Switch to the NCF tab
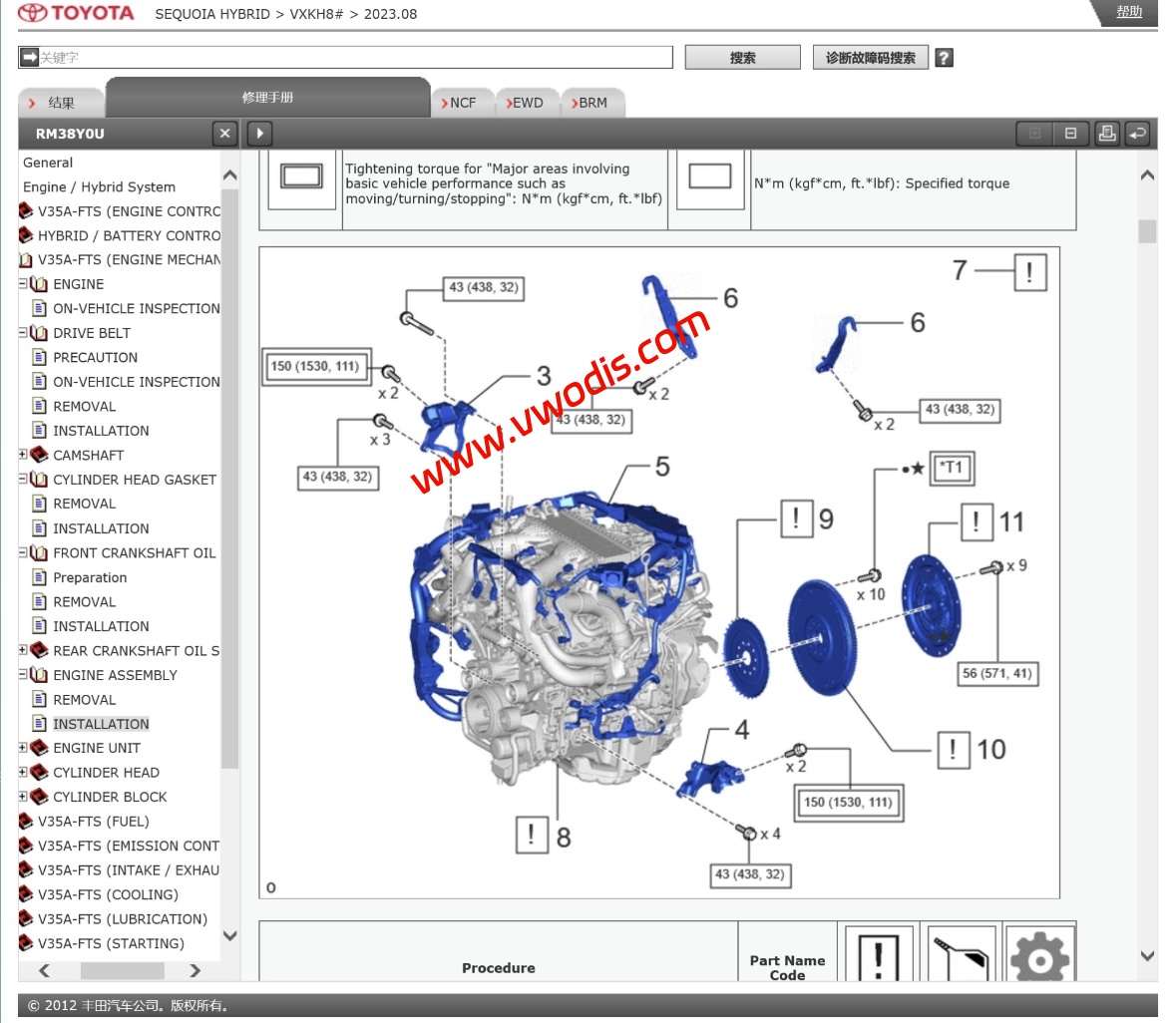The width and height of the screenshot is (1176, 1023). pyautogui.click(x=460, y=103)
